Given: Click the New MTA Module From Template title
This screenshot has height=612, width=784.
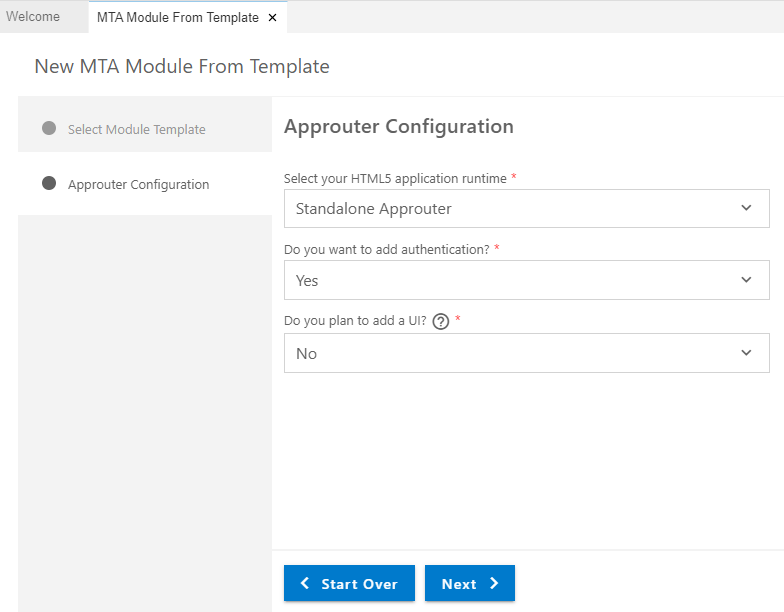Looking at the screenshot, I should pyautogui.click(x=182, y=66).
